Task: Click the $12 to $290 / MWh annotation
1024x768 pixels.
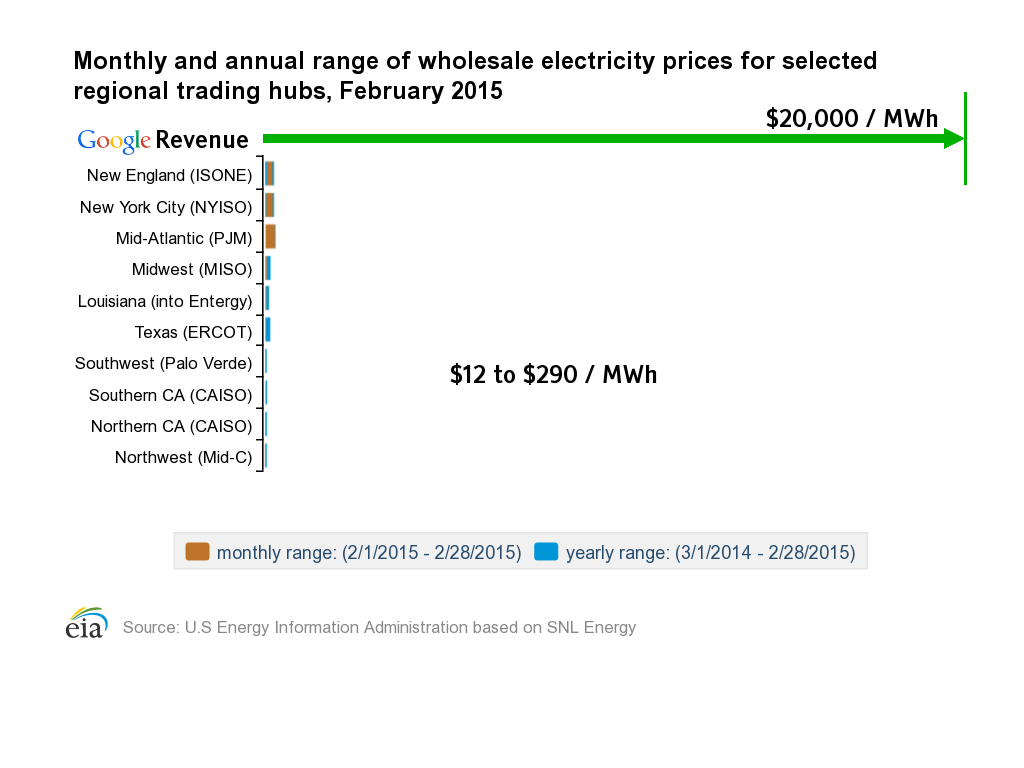Action: coord(553,375)
